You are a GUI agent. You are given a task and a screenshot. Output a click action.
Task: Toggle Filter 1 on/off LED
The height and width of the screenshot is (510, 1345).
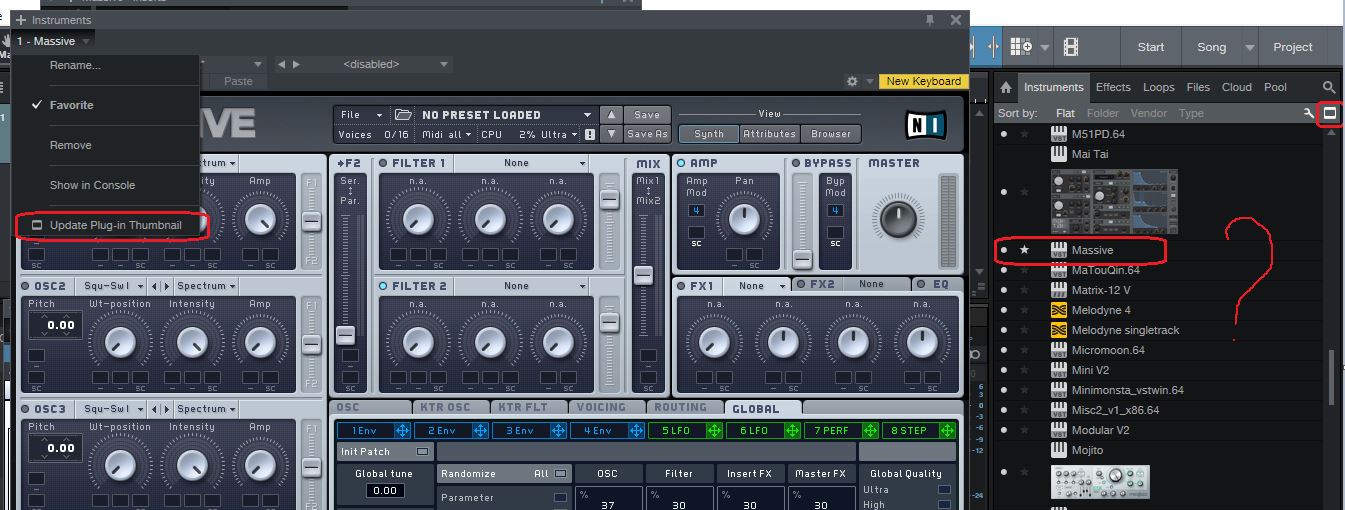(383, 163)
